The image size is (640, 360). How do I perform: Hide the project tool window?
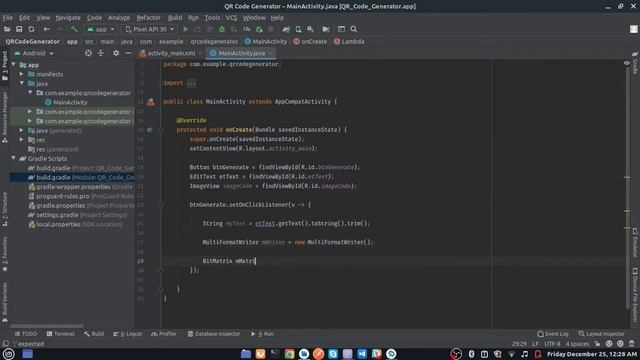[x=128, y=53]
